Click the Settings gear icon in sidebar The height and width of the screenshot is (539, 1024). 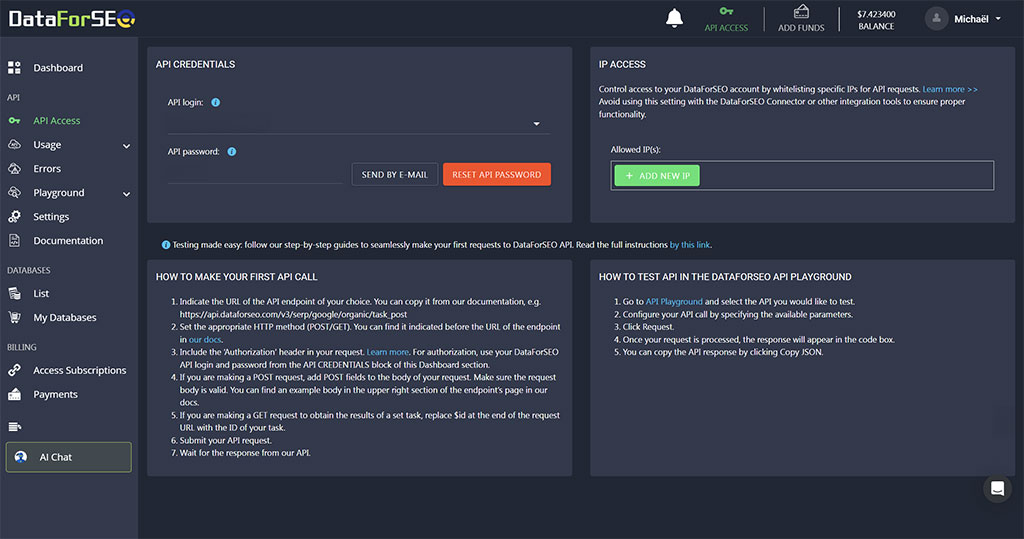14,216
